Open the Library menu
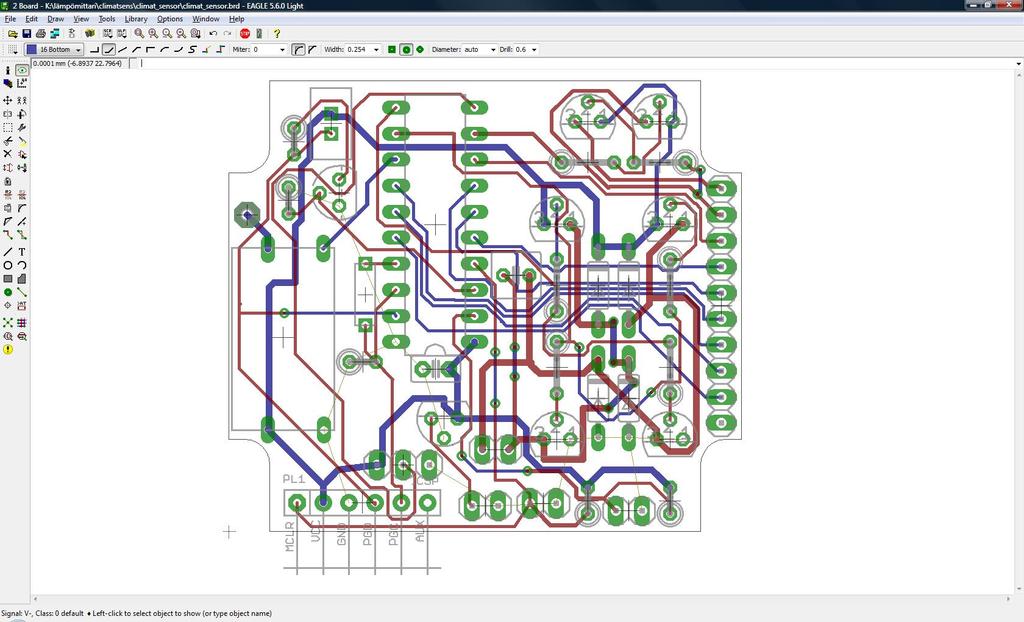 point(136,19)
